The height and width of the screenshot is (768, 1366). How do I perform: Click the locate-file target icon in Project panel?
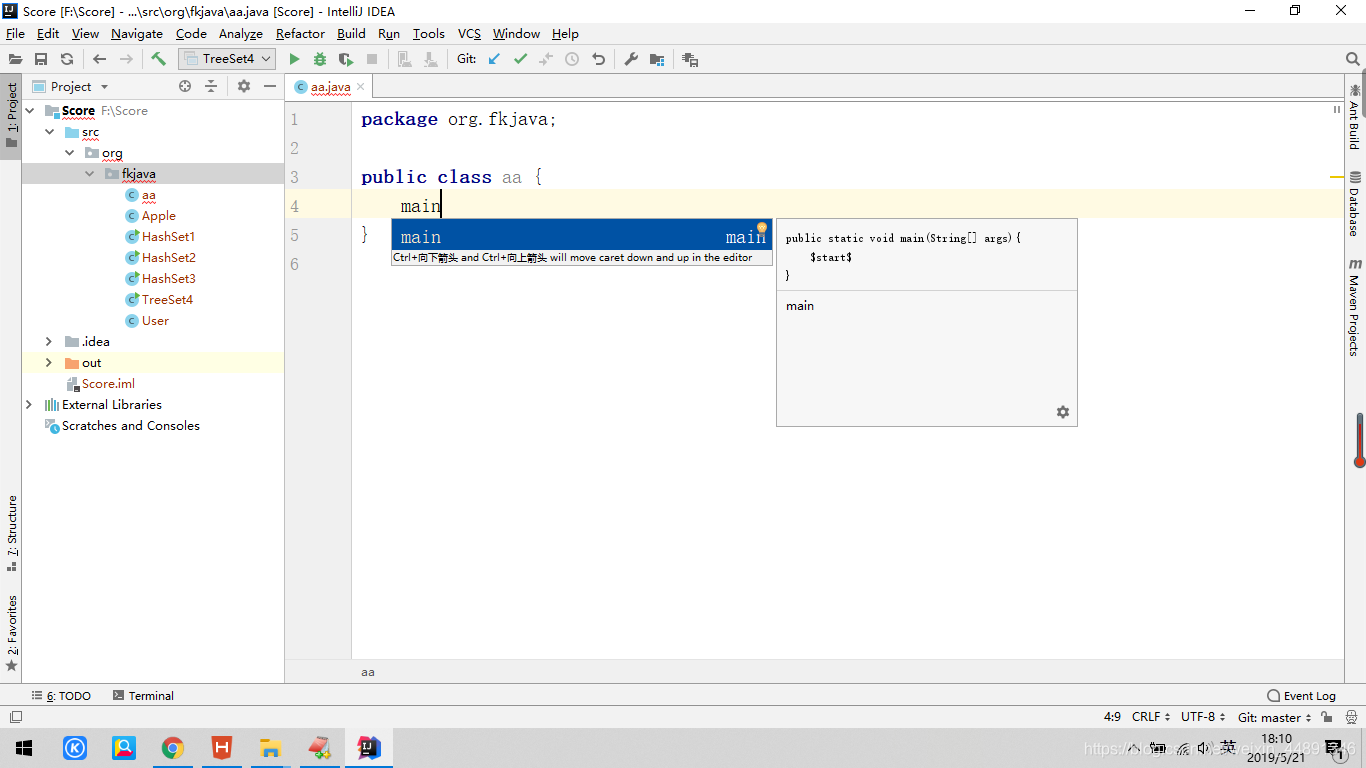[185, 86]
